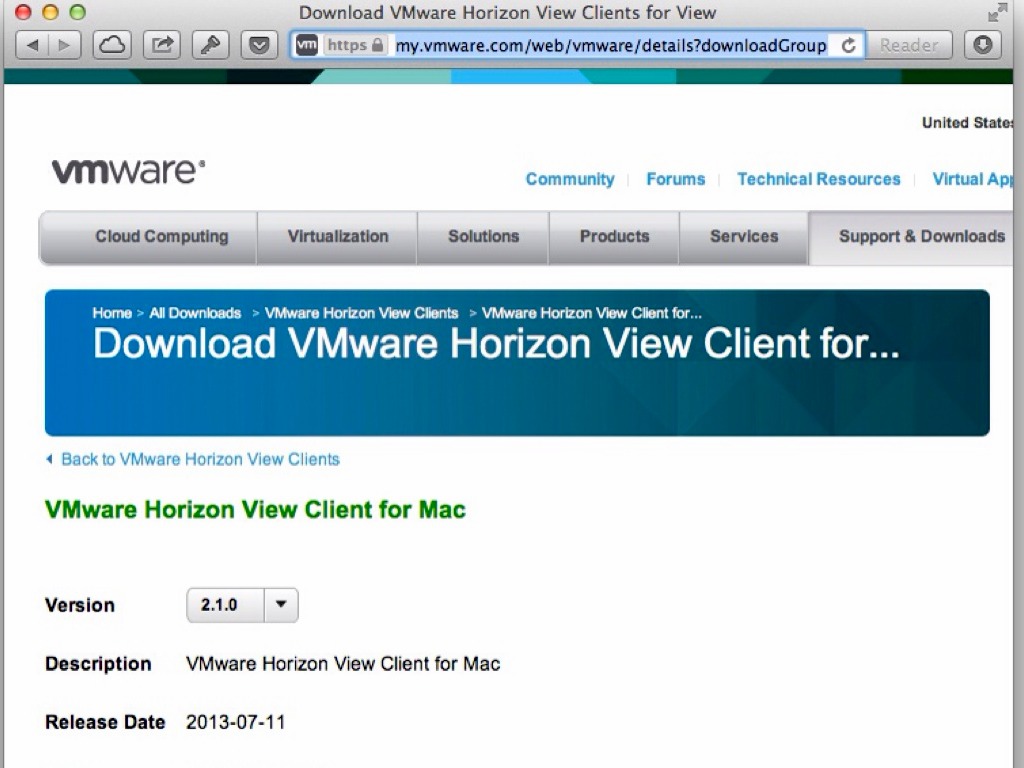The image size is (1024, 768).
Task: Reload the page with refresh icon
Action: [849, 45]
